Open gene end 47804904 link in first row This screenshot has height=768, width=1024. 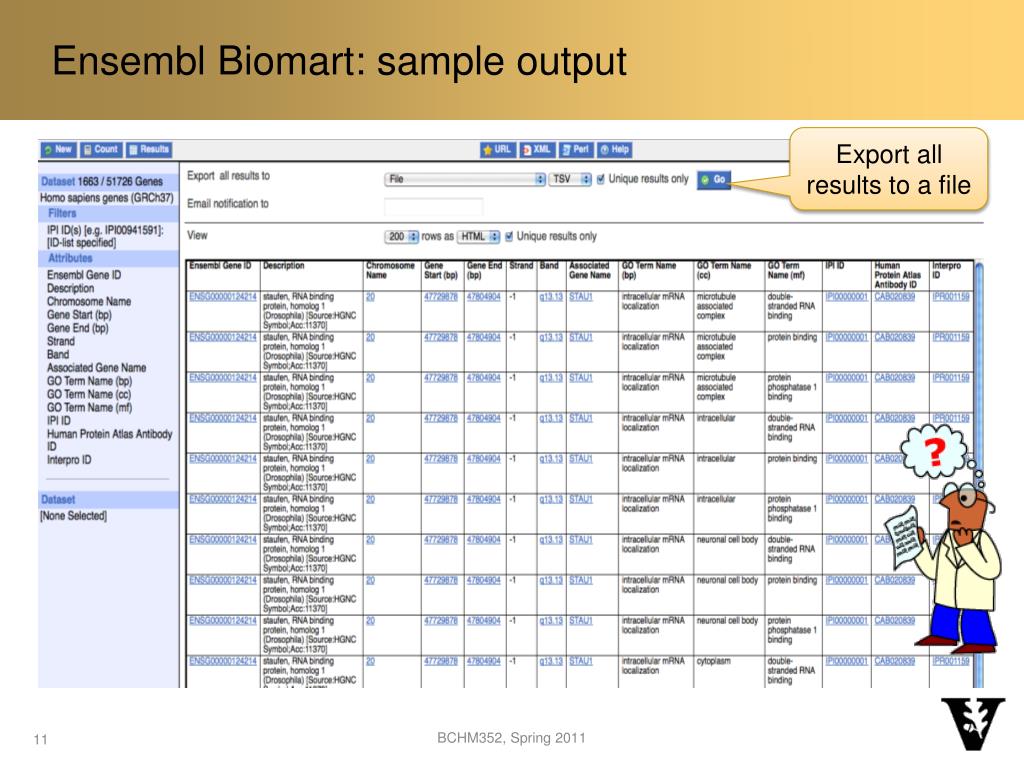click(484, 297)
